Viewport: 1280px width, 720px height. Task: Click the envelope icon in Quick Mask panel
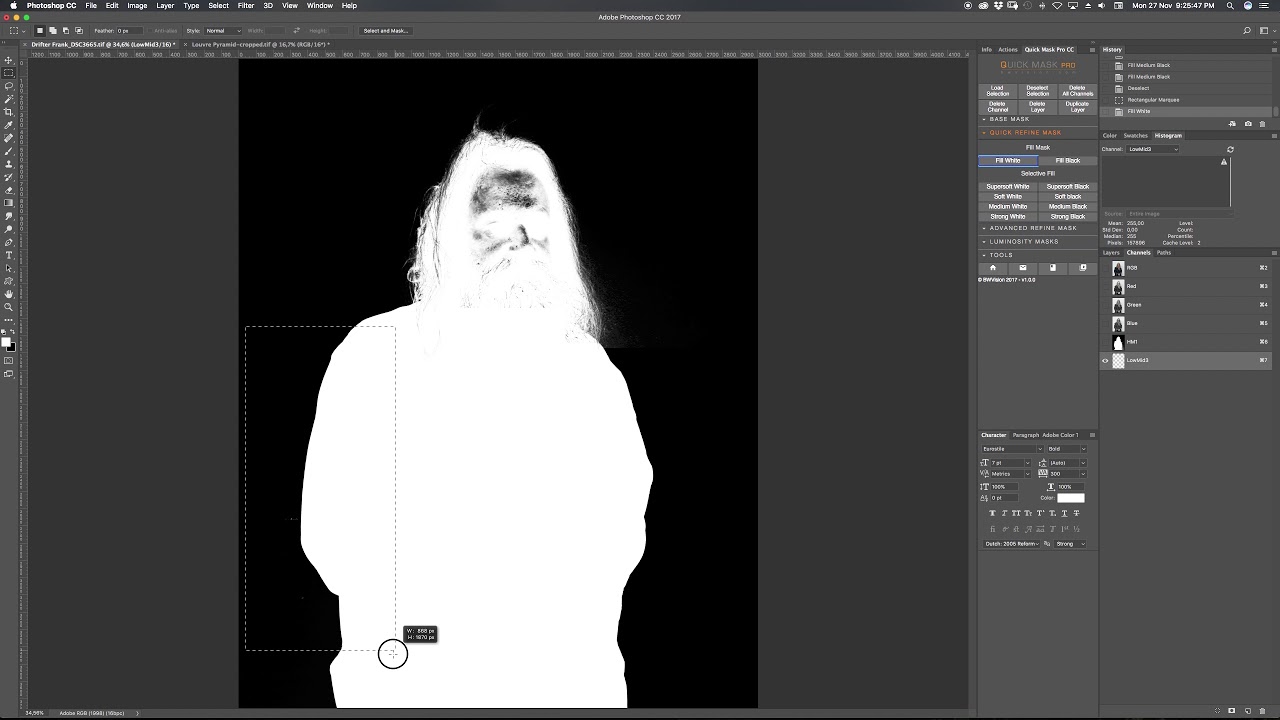coord(1023,268)
